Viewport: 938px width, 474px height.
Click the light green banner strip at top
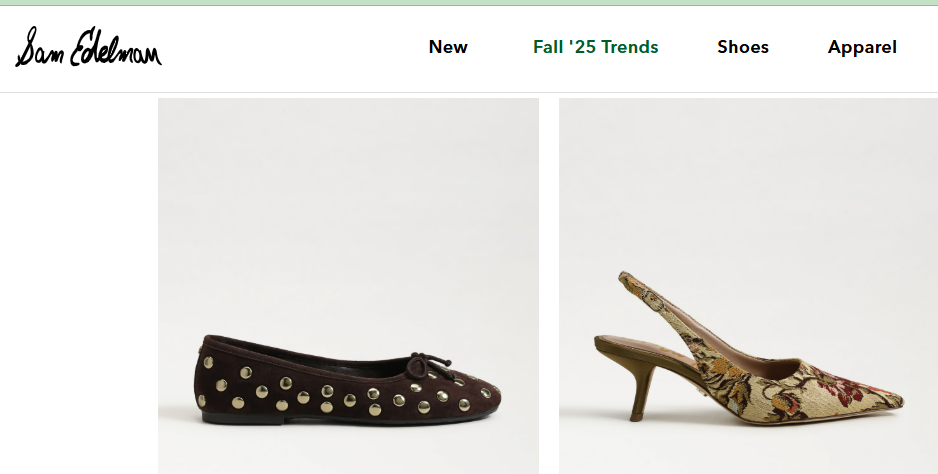tap(469, 3)
